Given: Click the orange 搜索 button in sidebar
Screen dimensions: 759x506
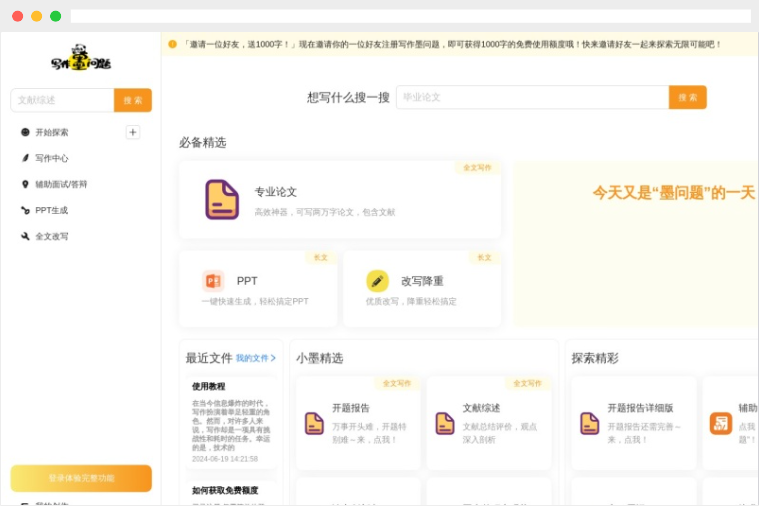Looking at the screenshot, I should coord(133,100).
